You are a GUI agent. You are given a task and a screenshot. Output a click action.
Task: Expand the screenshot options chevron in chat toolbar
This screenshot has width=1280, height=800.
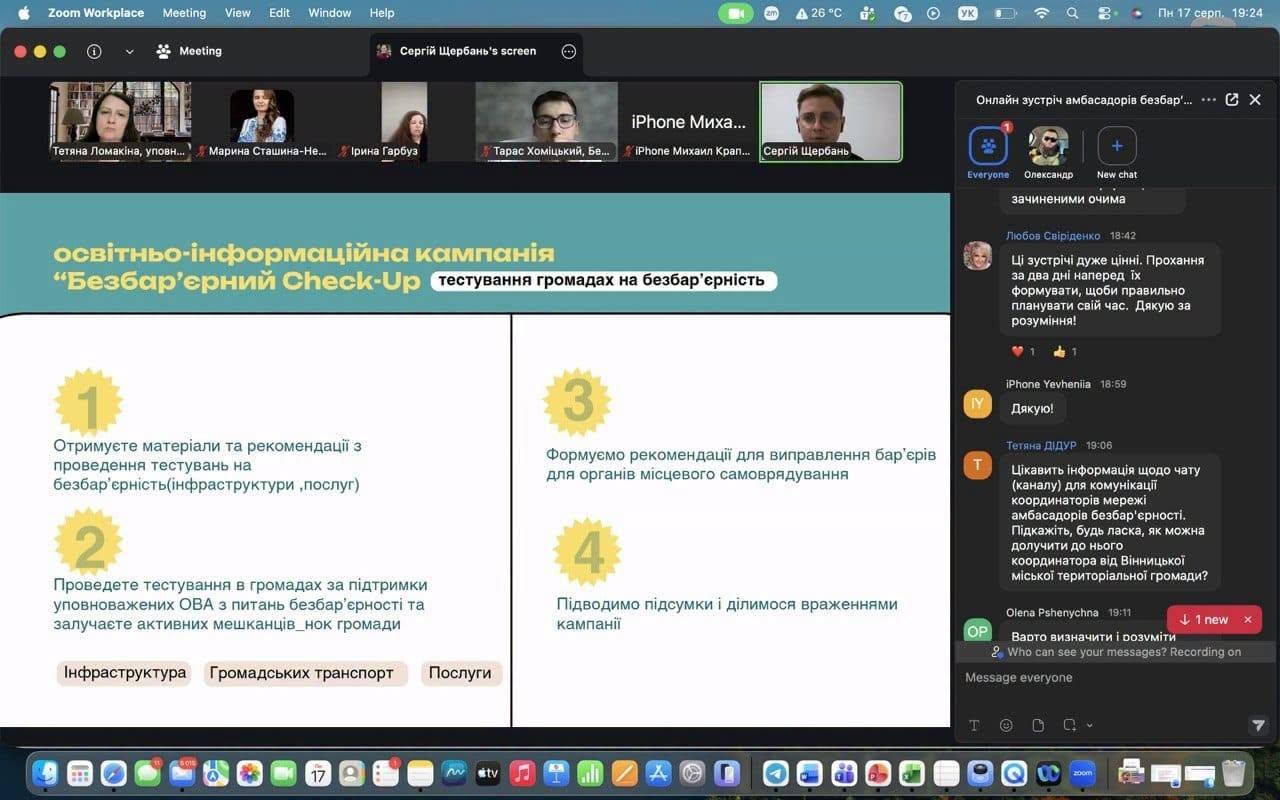(x=1089, y=725)
